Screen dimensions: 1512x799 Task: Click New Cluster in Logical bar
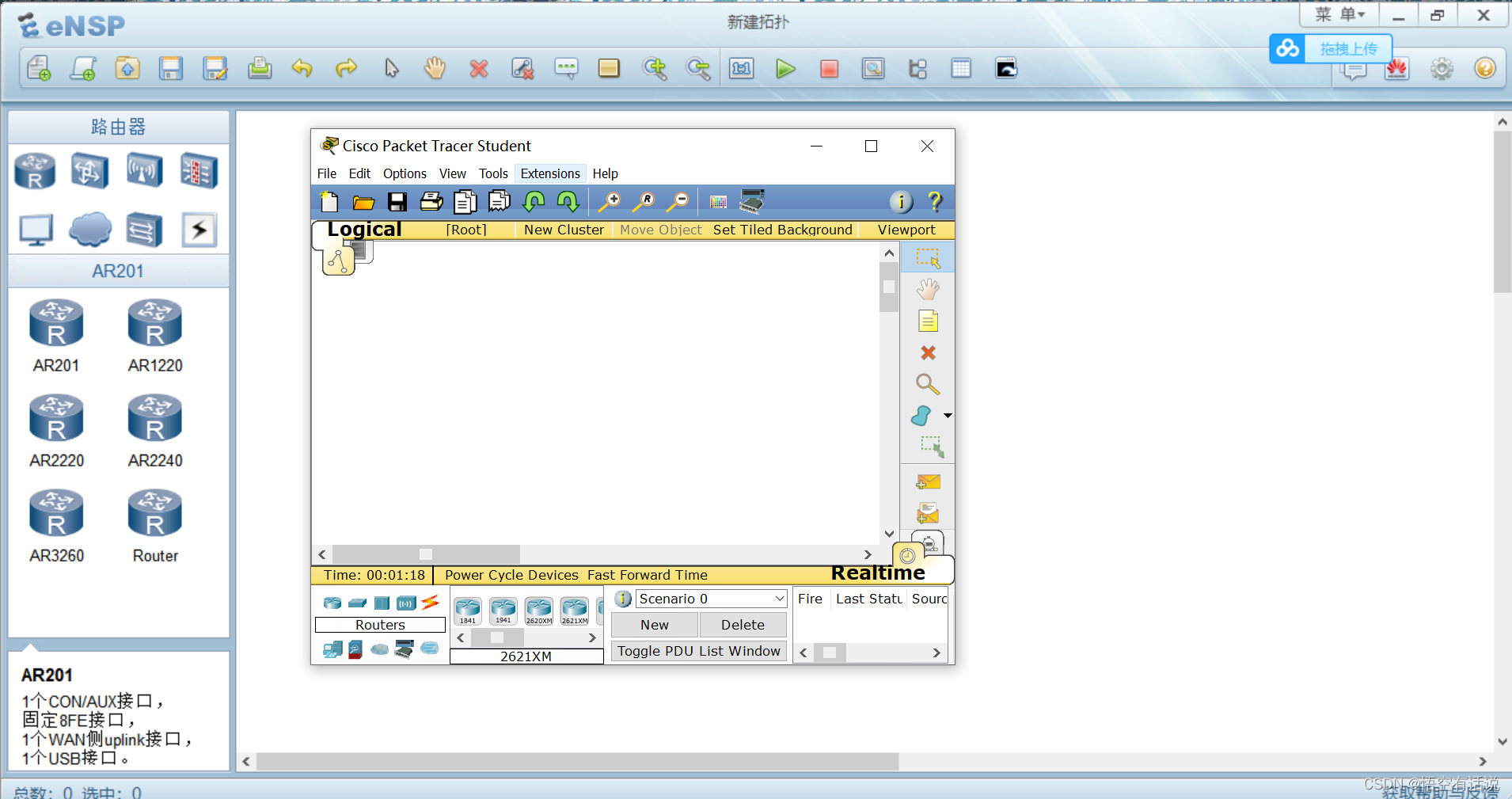point(564,230)
